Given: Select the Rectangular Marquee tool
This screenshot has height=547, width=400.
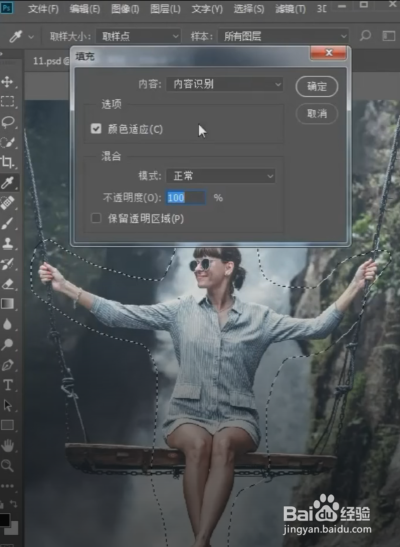Looking at the screenshot, I should pyautogui.click(x=7, y=102).
